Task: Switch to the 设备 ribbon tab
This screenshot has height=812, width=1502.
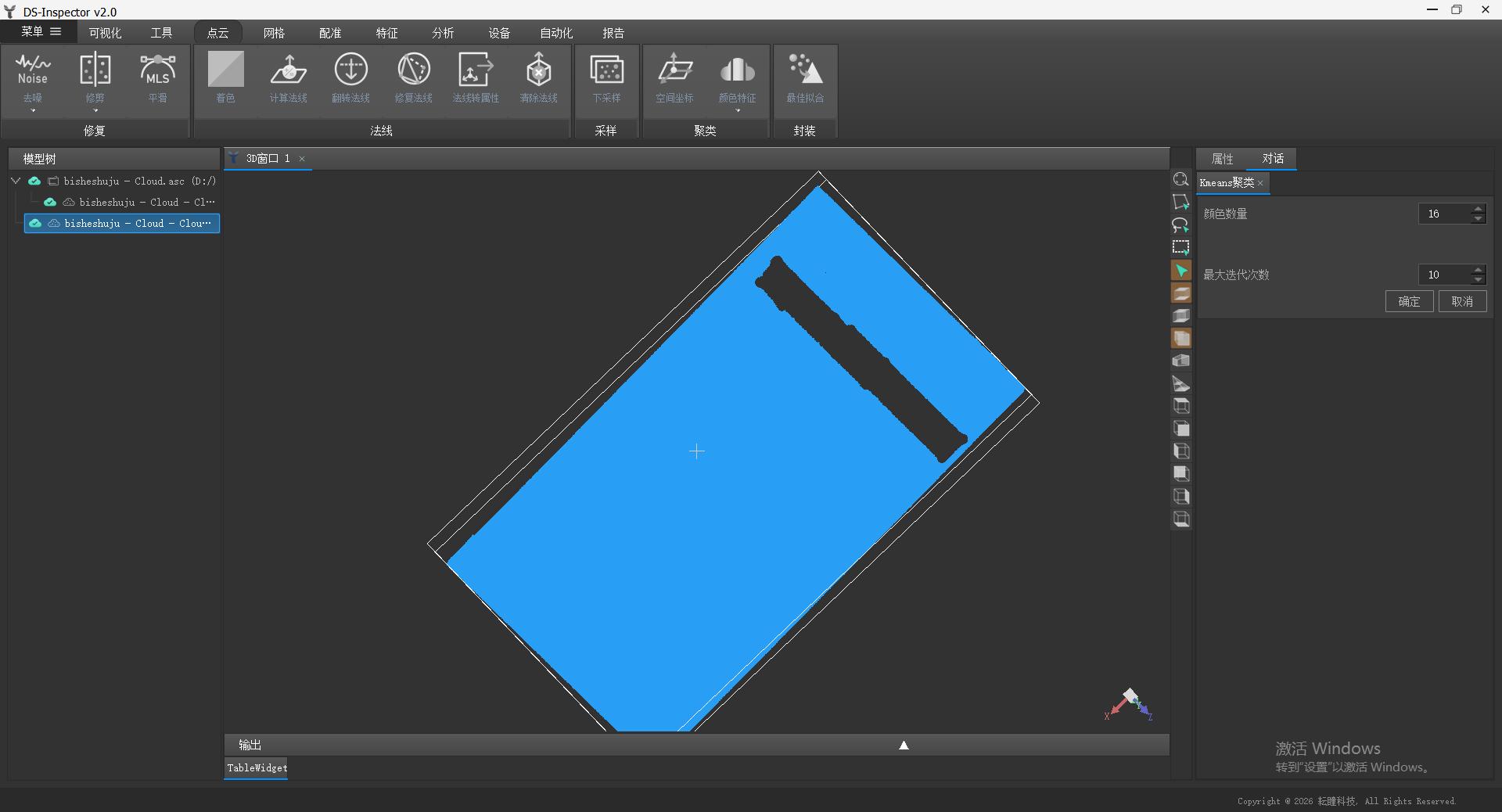Action: point(499,33)
